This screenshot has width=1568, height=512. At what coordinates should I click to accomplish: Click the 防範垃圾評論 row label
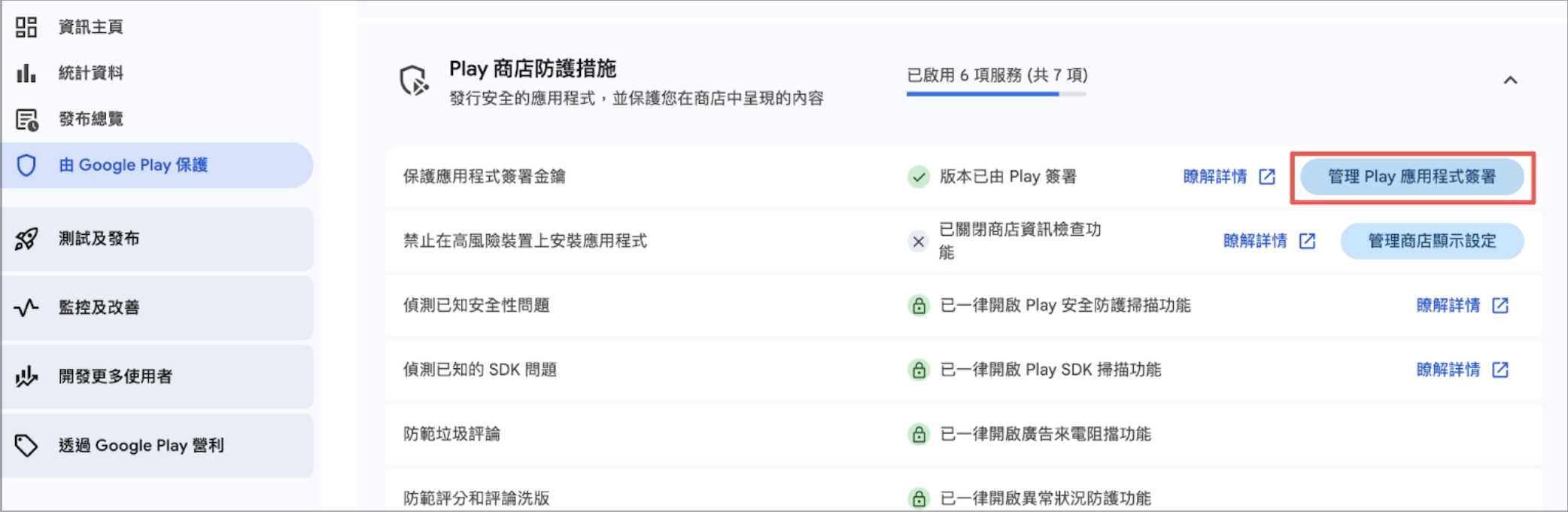pyautogui.click(x=452, y=434)
